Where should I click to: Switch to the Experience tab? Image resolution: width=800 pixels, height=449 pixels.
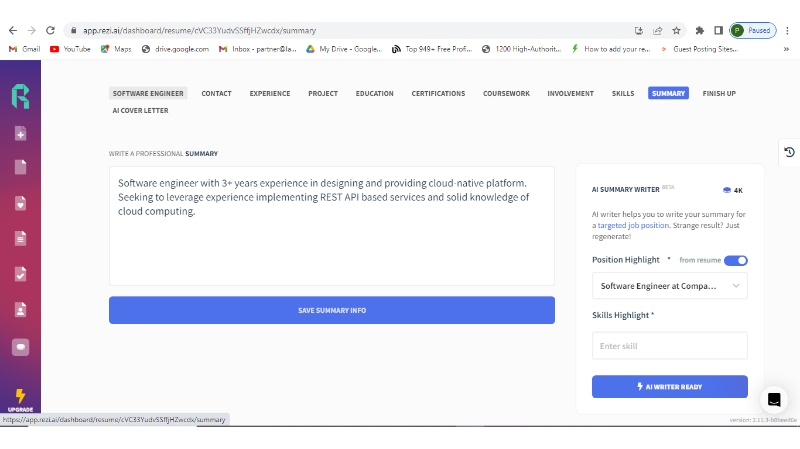[270, 93]
